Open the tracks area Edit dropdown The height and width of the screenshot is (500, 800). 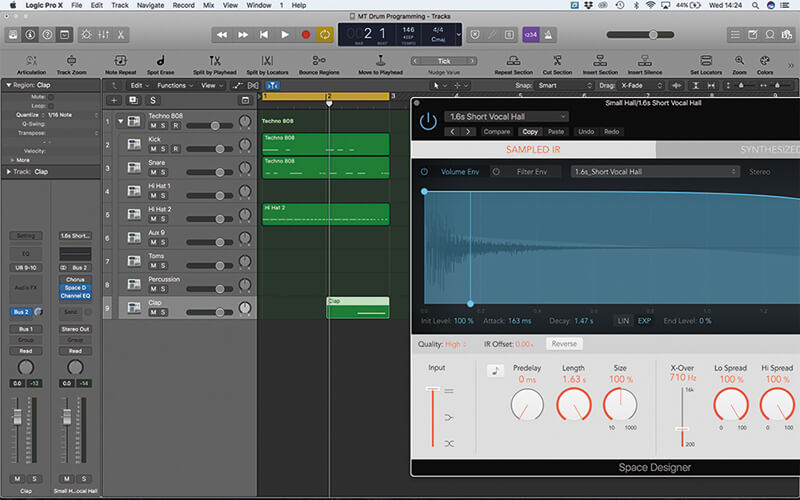[140, 85]
